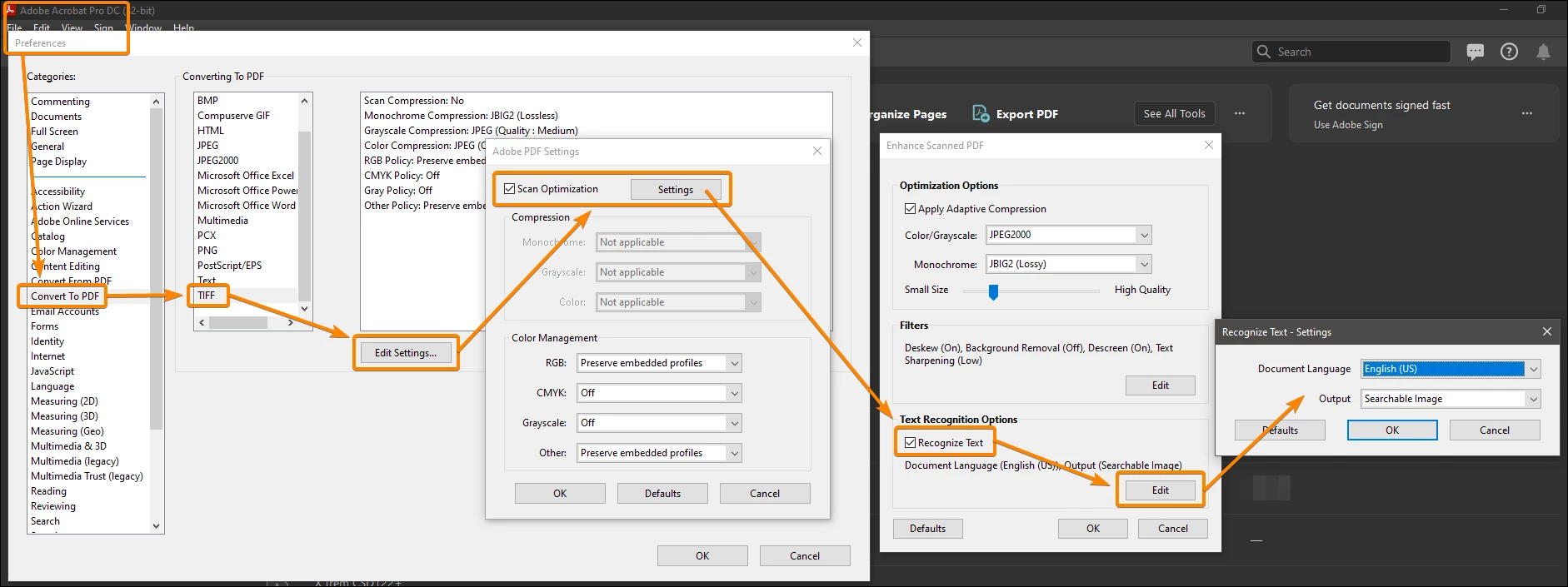Select Measuring (2D) category
1568x587 pixels.
click(64, 401)
